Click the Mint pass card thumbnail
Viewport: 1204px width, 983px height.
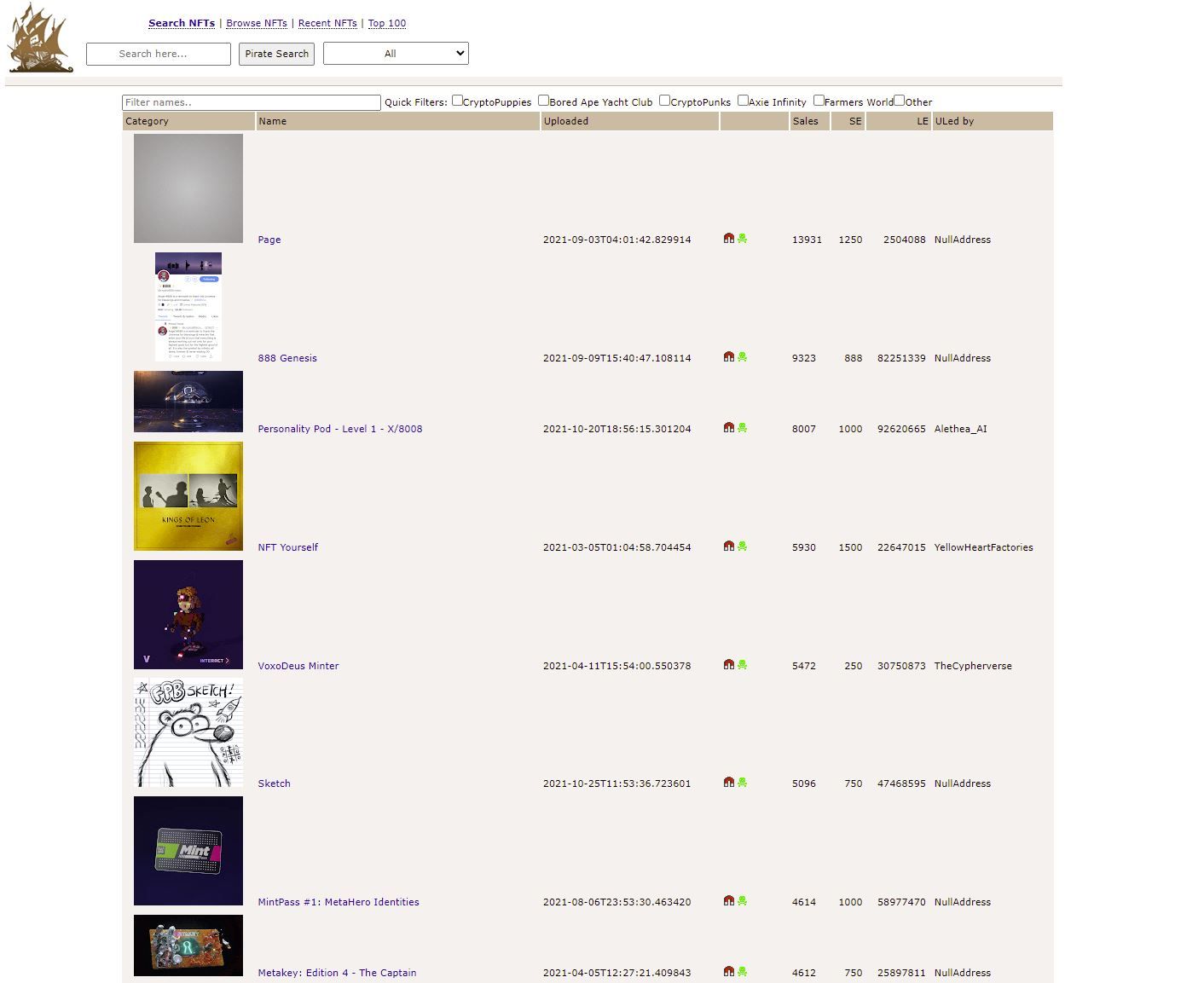click(188, 851)
